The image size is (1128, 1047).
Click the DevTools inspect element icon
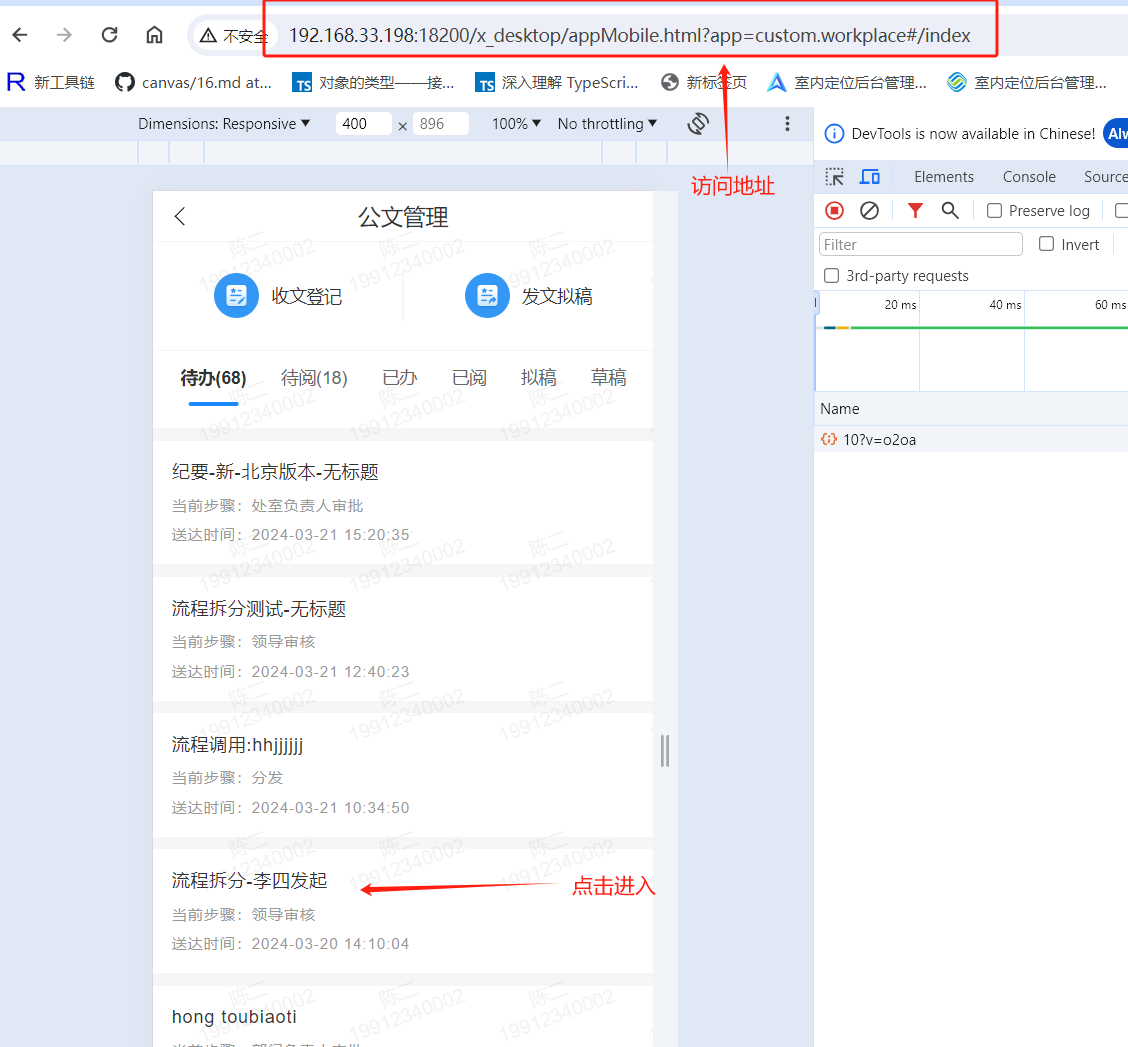[x=834, y=177]
